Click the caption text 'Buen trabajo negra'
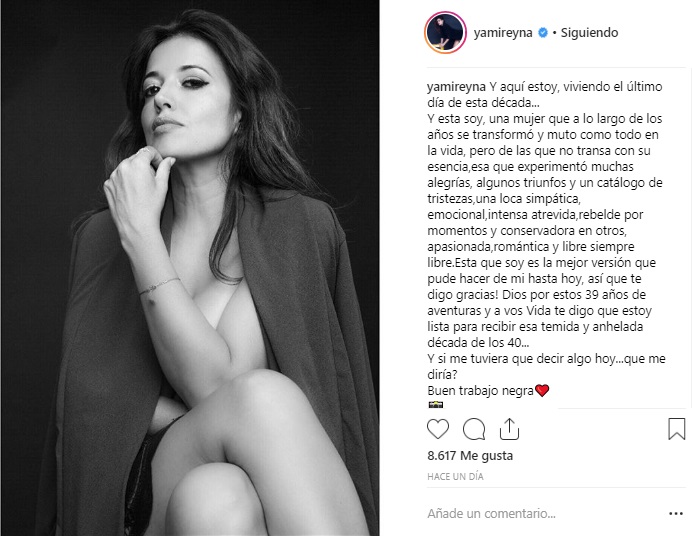The width and height of the screenshot is (692, 536). tap(481, 391)
